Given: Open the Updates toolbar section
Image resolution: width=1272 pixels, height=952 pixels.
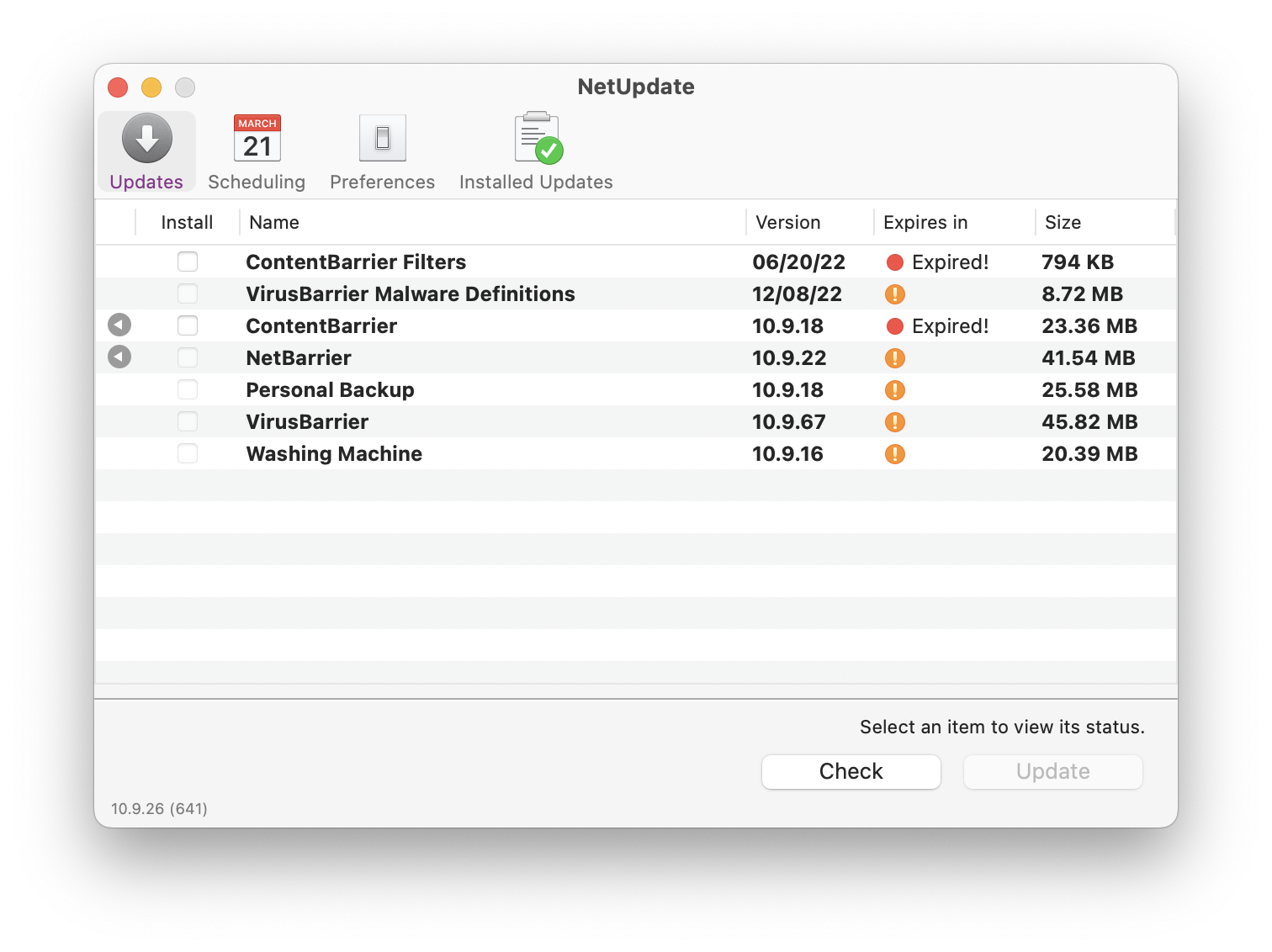Looking at the screenshot, I should click(147, 151).
